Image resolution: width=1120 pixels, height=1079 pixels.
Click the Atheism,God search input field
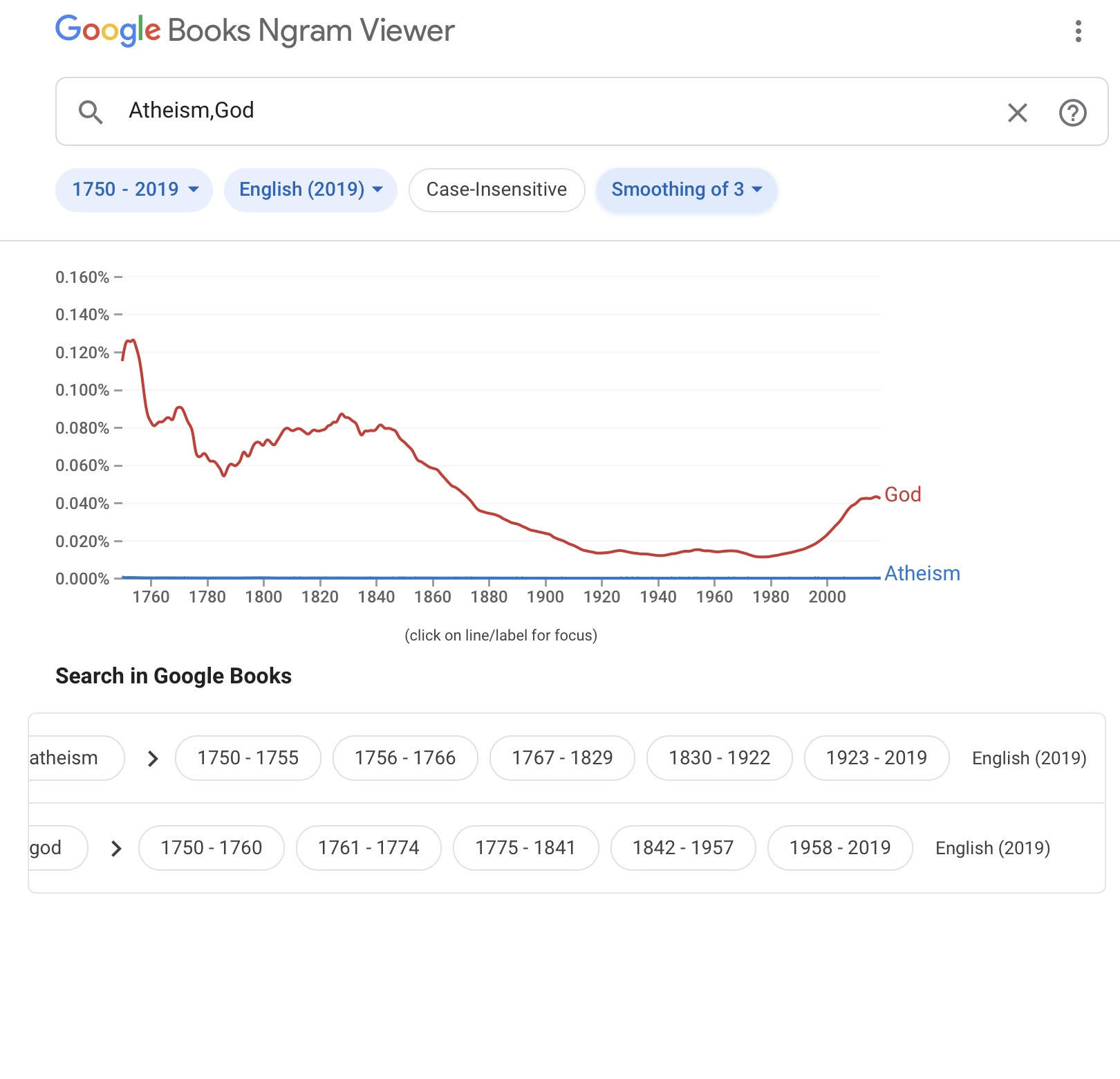553,111
